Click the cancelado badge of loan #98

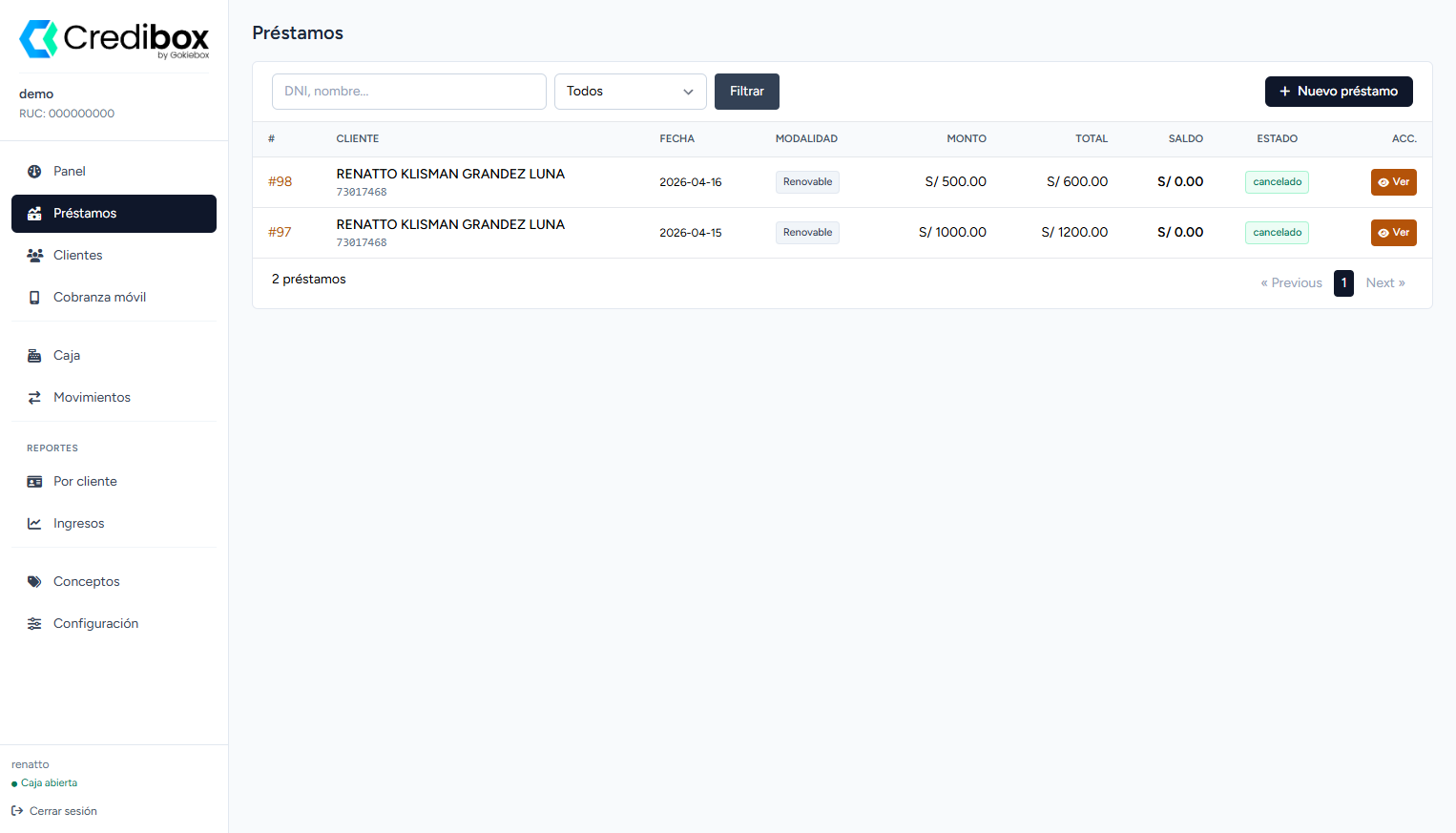(1277, 182)
